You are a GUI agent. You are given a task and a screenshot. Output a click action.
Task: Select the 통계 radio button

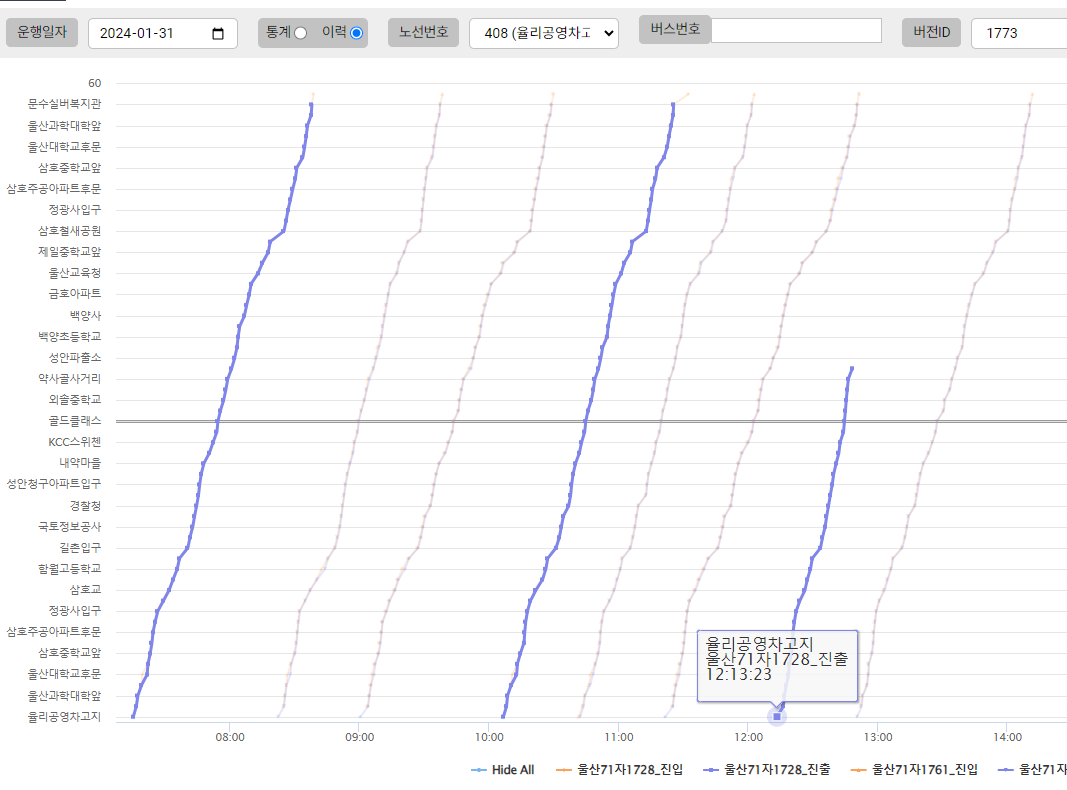click(x=300, y=33)
